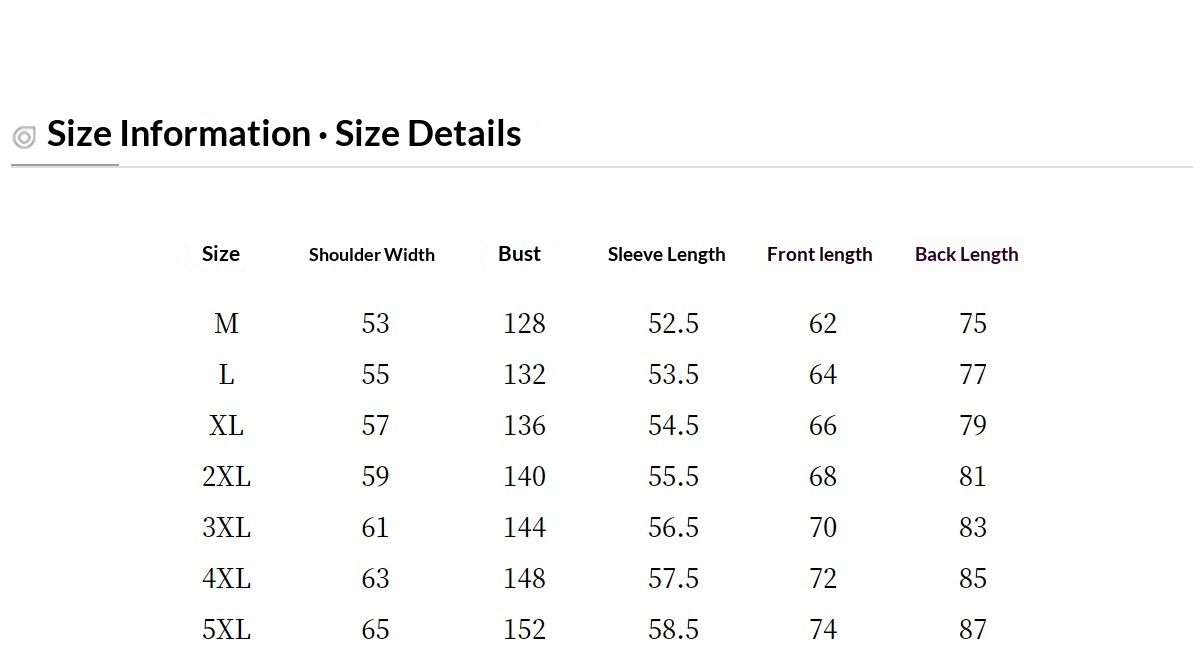Click the 2XL size row label
This screenshot has width=1200, height=653.
226,477
